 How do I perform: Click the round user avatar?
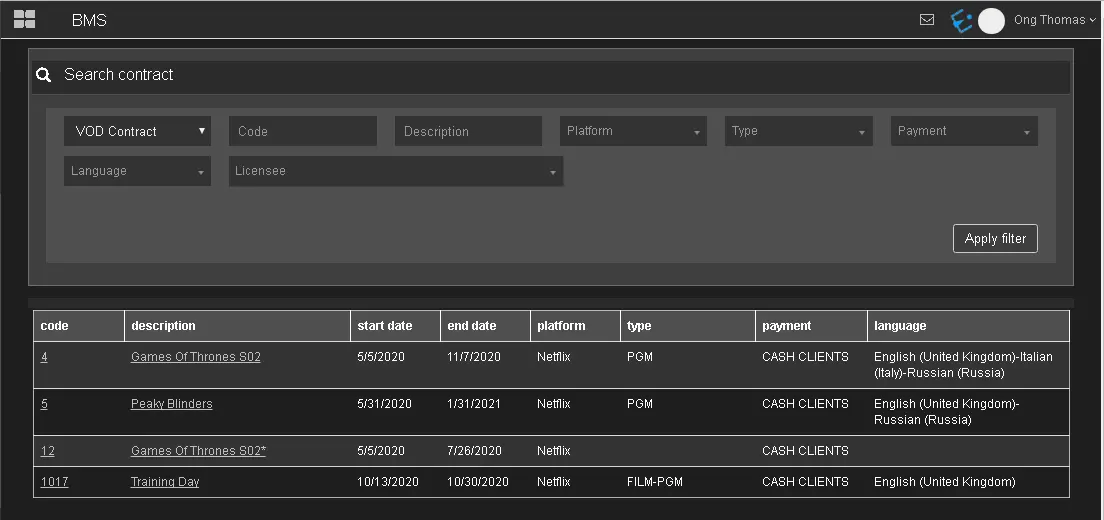[x=991, y=21]
